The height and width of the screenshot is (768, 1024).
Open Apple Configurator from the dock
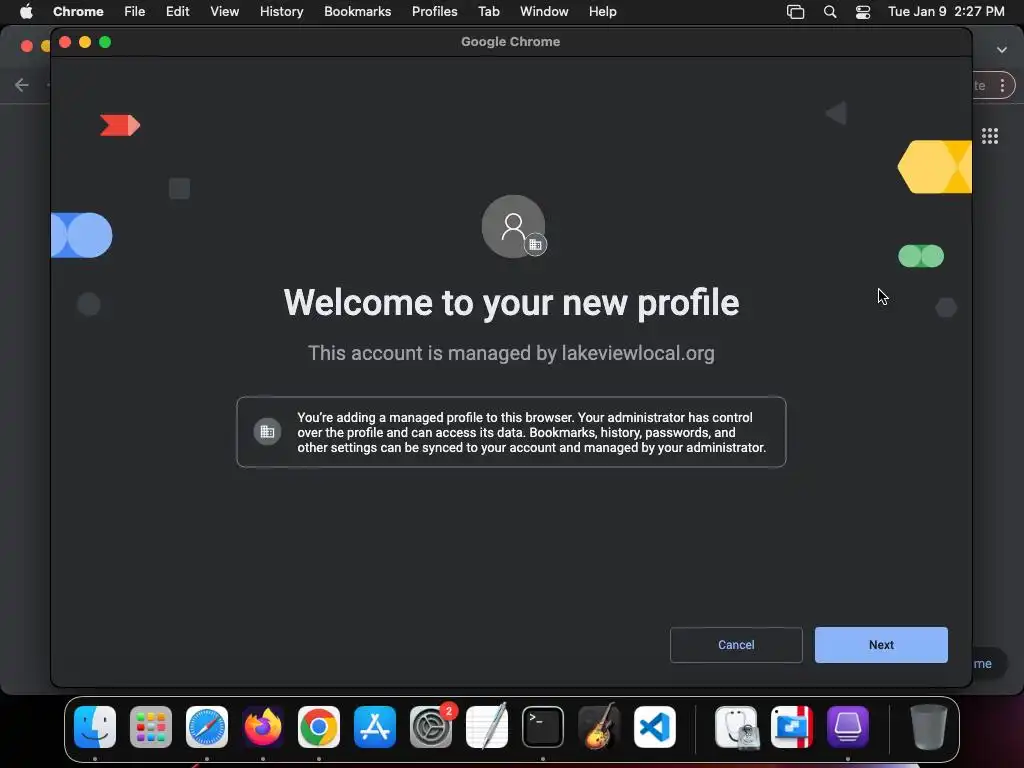(848, 727)
